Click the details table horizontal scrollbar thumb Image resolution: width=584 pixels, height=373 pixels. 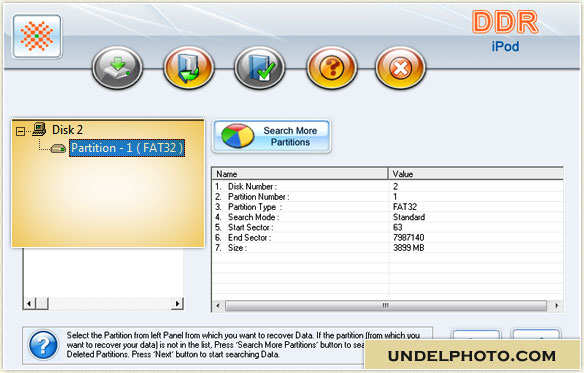click(x=386, y=306)
